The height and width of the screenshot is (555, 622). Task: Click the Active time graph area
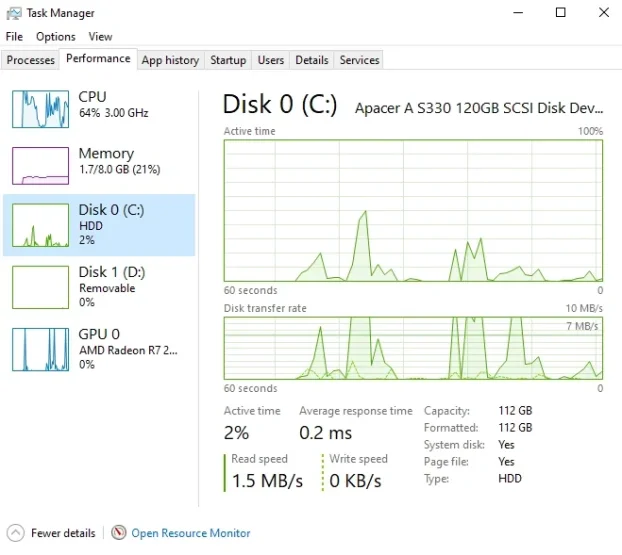pos(413,210)
